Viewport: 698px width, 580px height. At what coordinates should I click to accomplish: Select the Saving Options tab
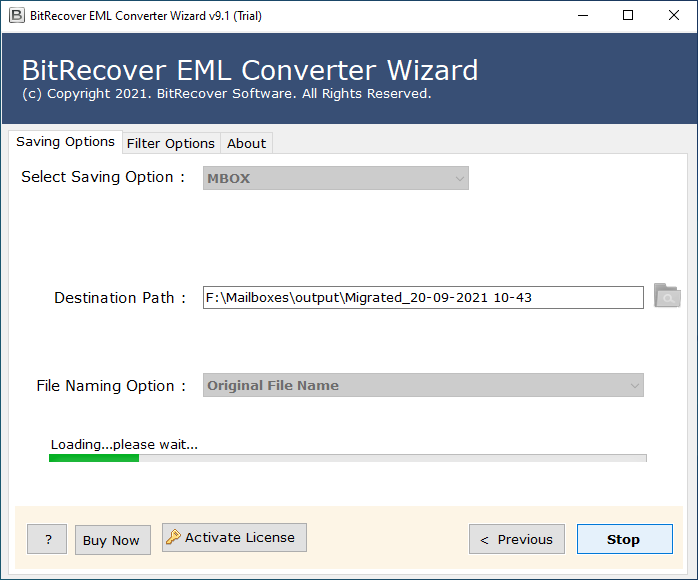[x=65, y=142]
